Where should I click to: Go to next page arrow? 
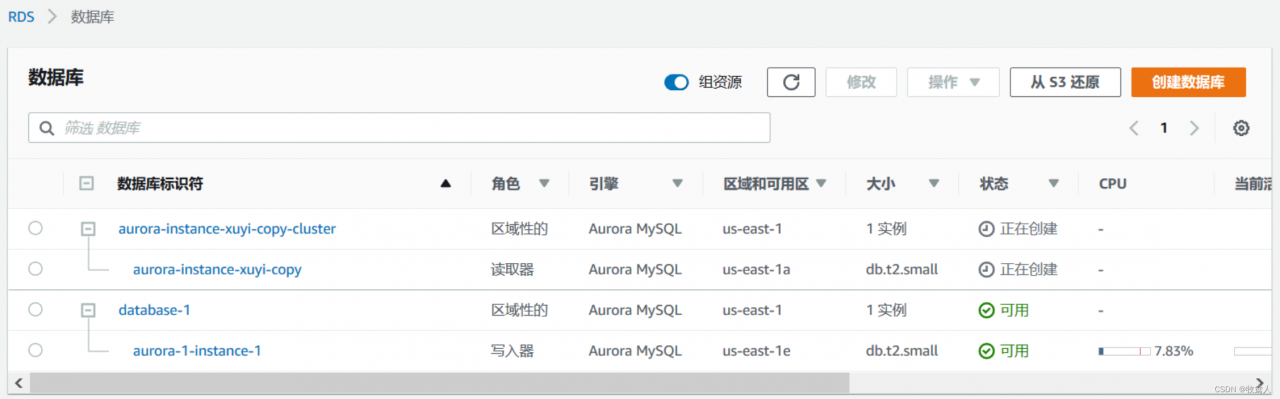tap(1194, 128)
